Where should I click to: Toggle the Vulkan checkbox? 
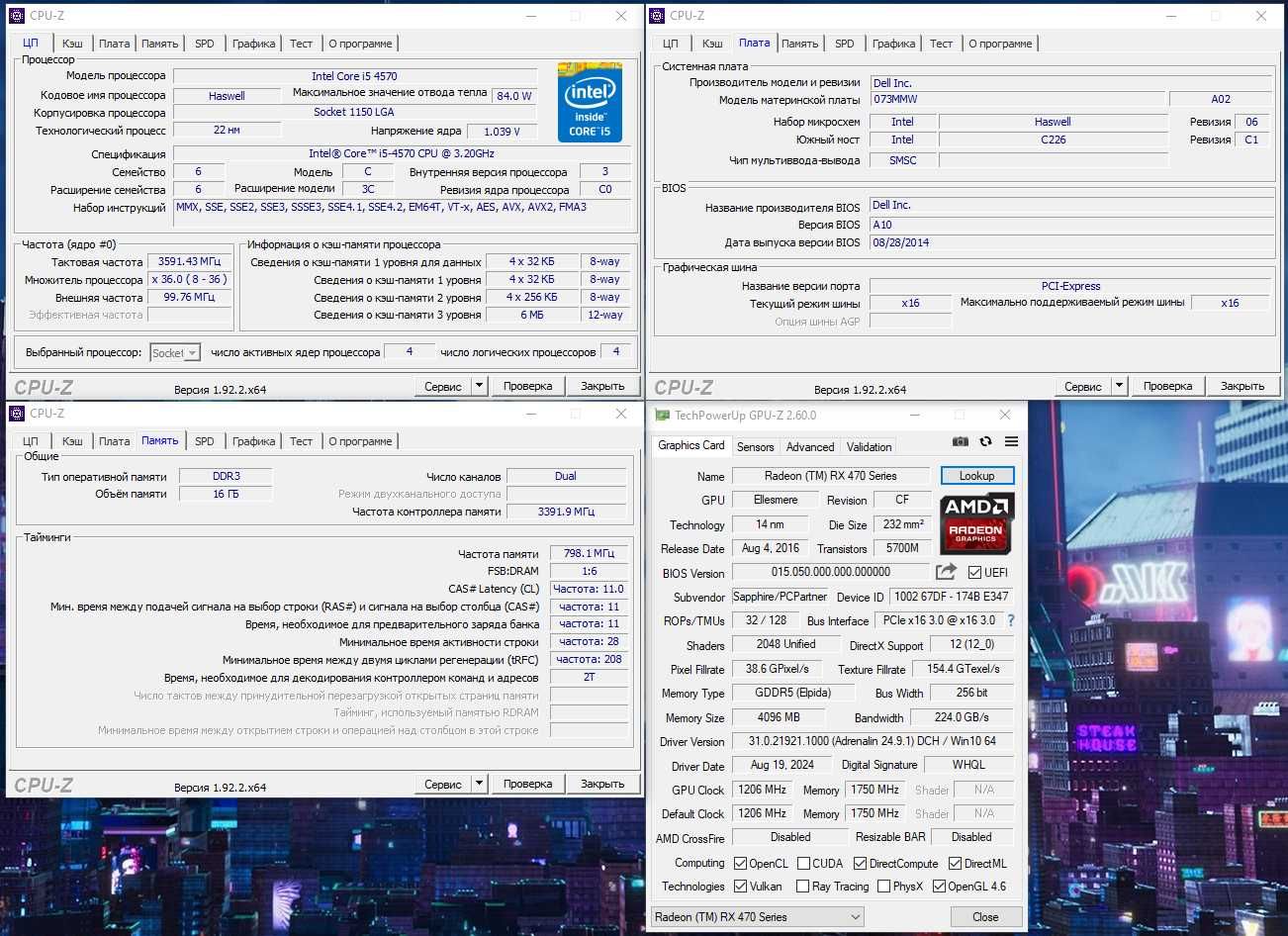coord(740,887)
